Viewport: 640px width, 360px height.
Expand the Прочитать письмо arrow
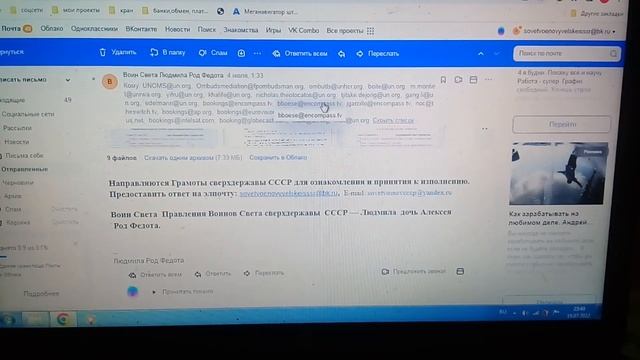(154, 292)
